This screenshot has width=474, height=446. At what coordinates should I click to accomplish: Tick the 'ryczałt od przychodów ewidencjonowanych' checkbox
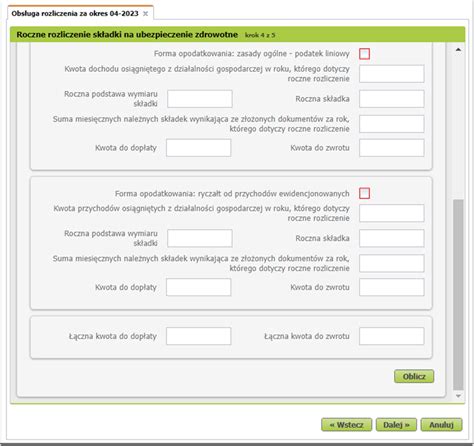coord(364,193)
